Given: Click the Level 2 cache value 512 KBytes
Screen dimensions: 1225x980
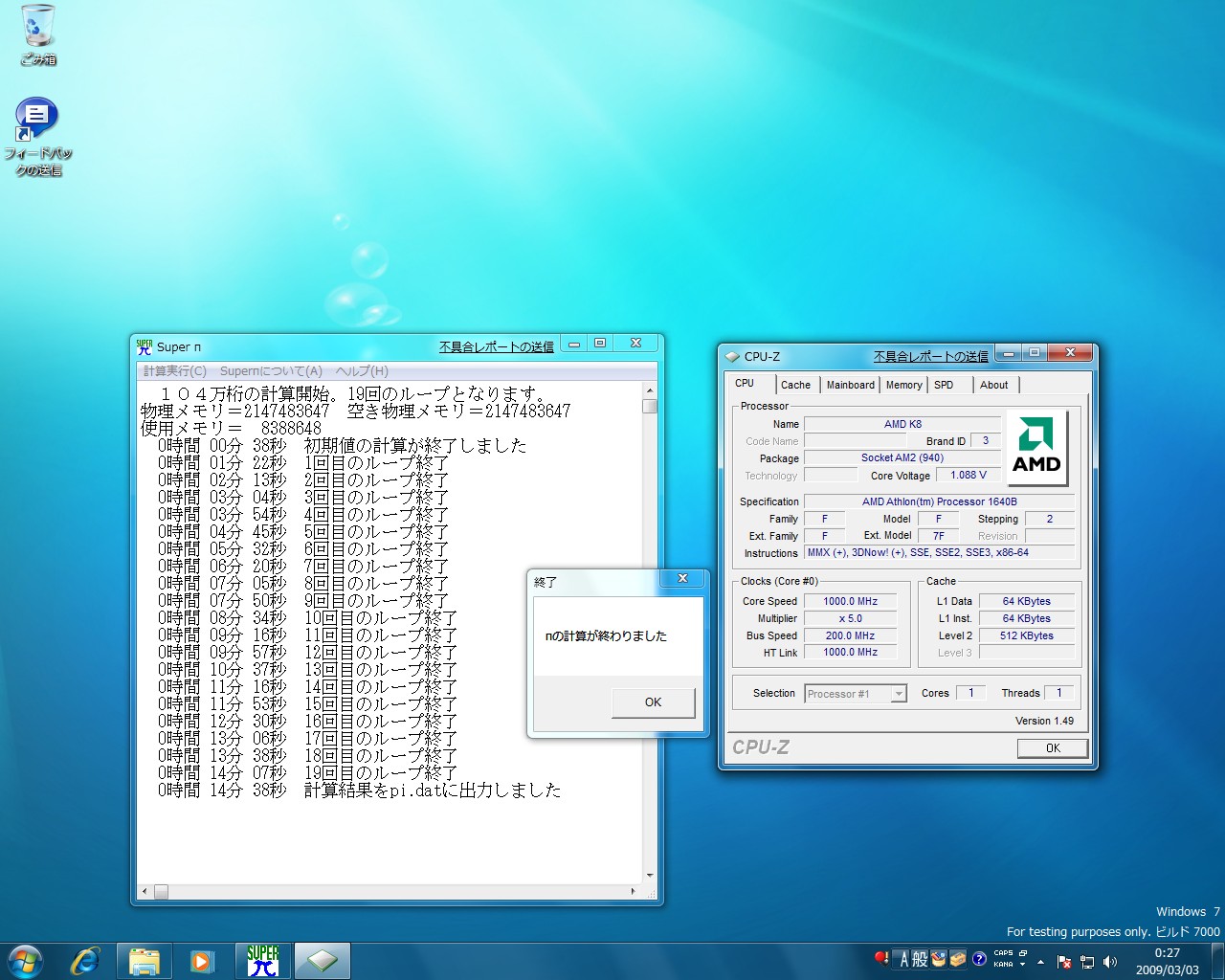Looking at the screenshot, I should [x=1027, y=635].
